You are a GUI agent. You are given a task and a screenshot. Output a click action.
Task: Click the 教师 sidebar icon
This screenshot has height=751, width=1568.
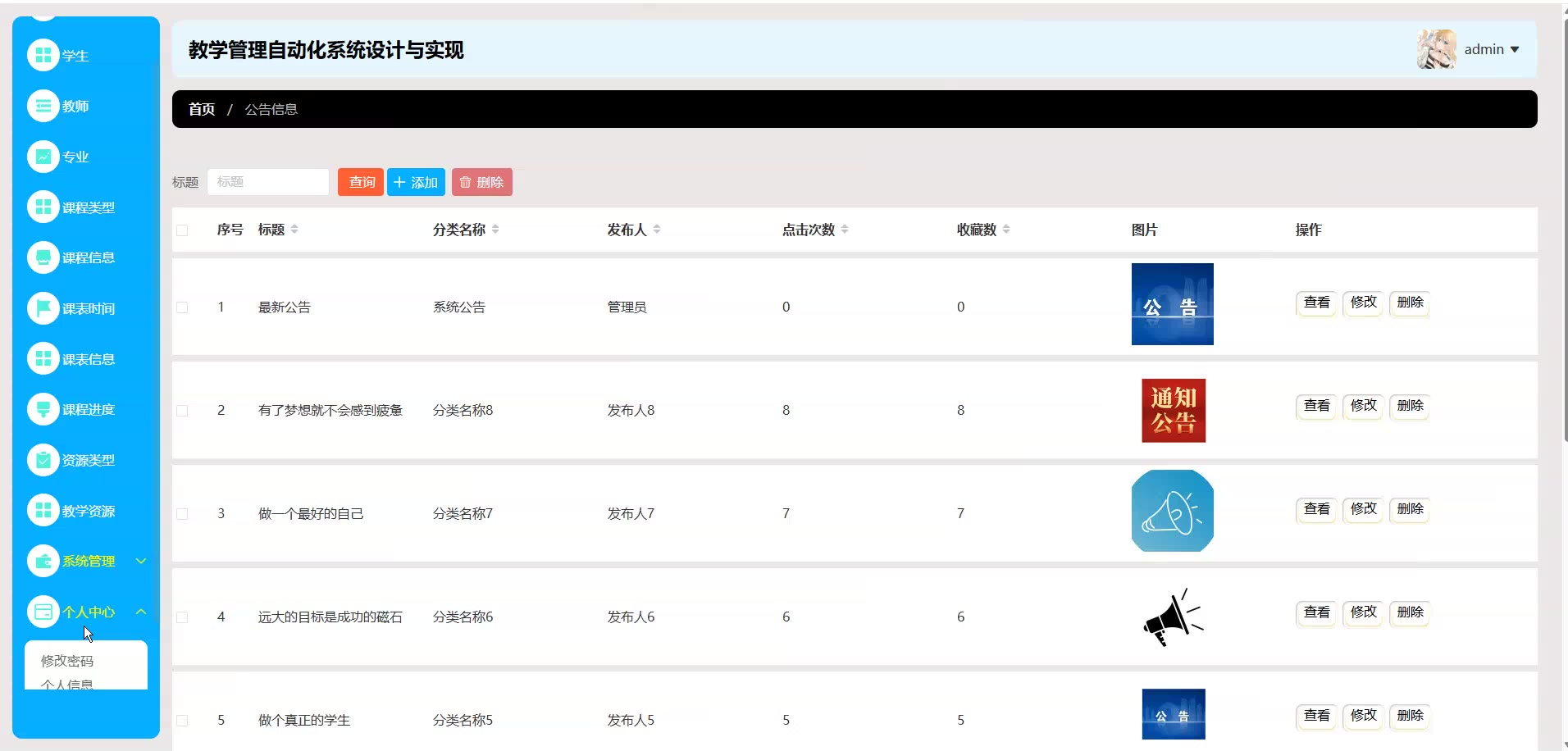click(x=43, y=106)
